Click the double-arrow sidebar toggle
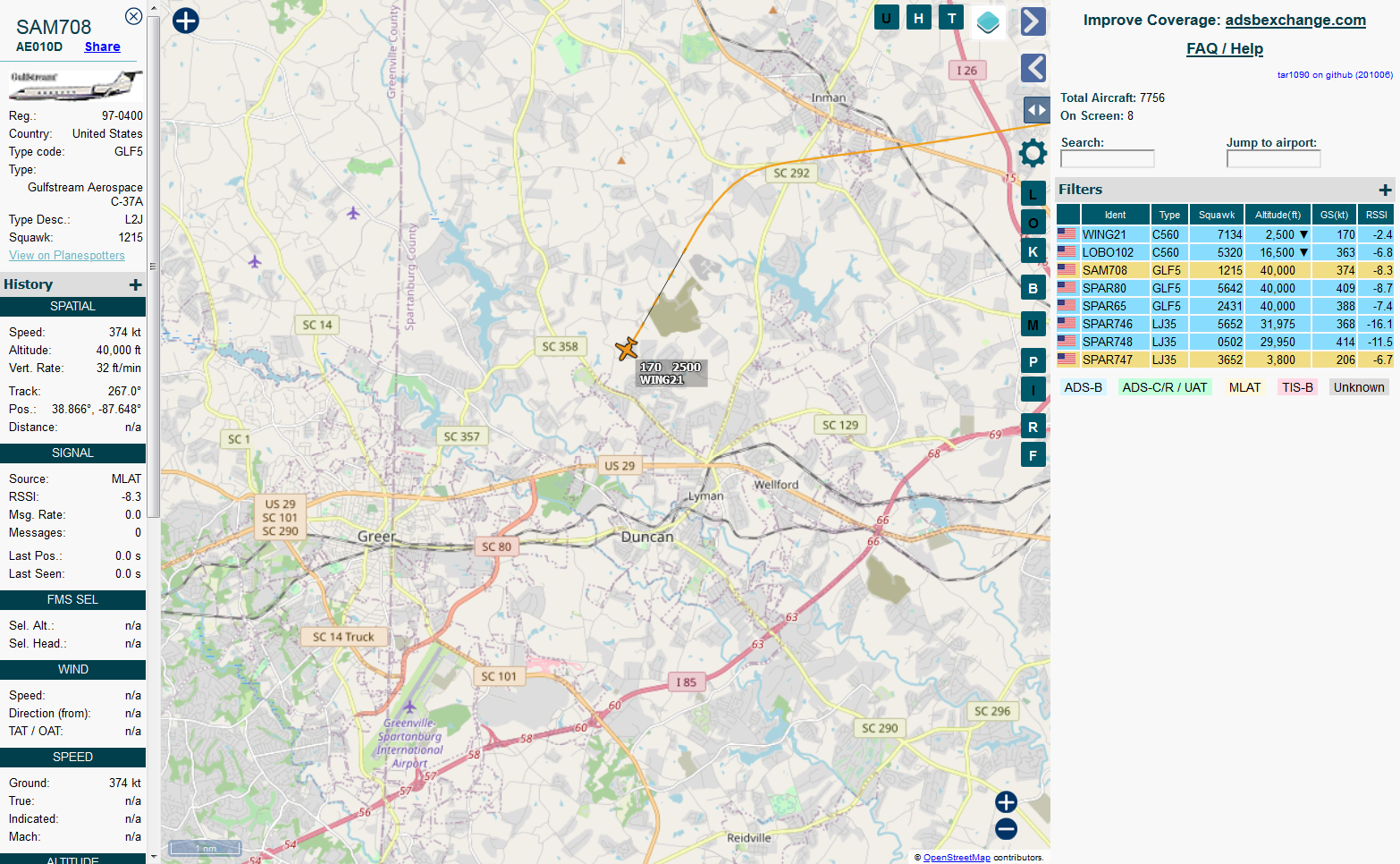Image resolution: width=1400 pixels, height=864 pixels. tap(1036, 110)
